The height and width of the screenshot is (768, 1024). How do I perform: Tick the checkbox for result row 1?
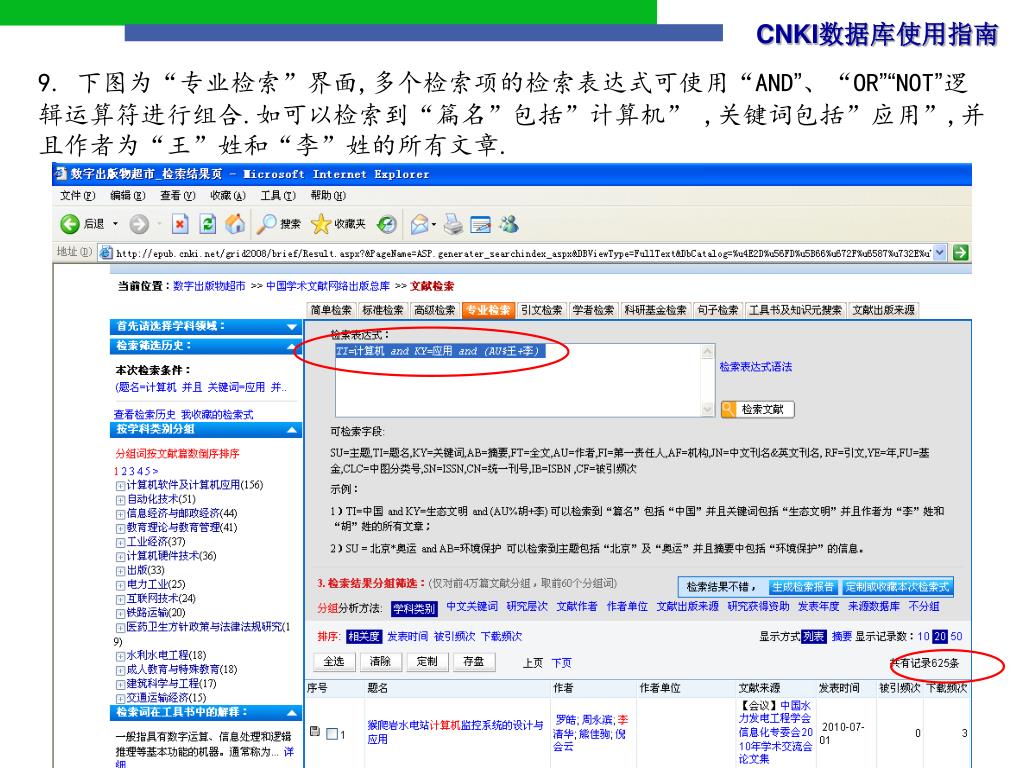332,734
